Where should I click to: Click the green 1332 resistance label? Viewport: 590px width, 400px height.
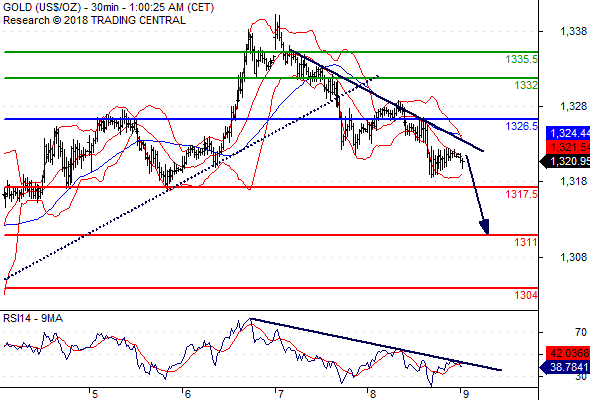pyautogui.click(x=526, y=85)
